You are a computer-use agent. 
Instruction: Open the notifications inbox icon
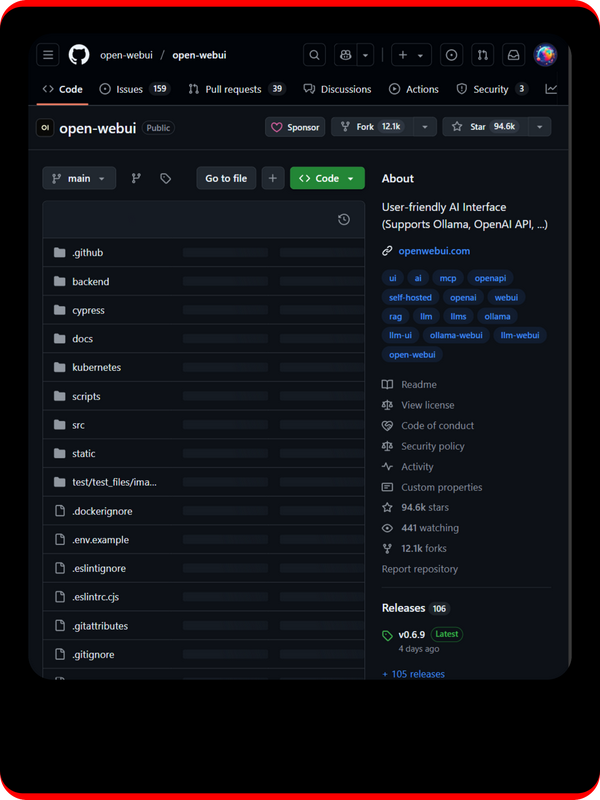coord(512,55)
